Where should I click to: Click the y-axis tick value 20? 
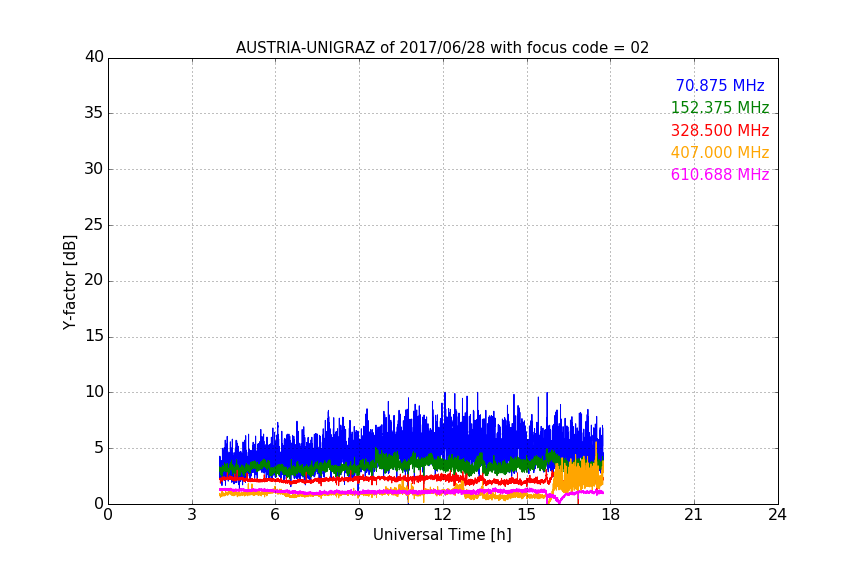pyautogui.click(x=94, y=280)
